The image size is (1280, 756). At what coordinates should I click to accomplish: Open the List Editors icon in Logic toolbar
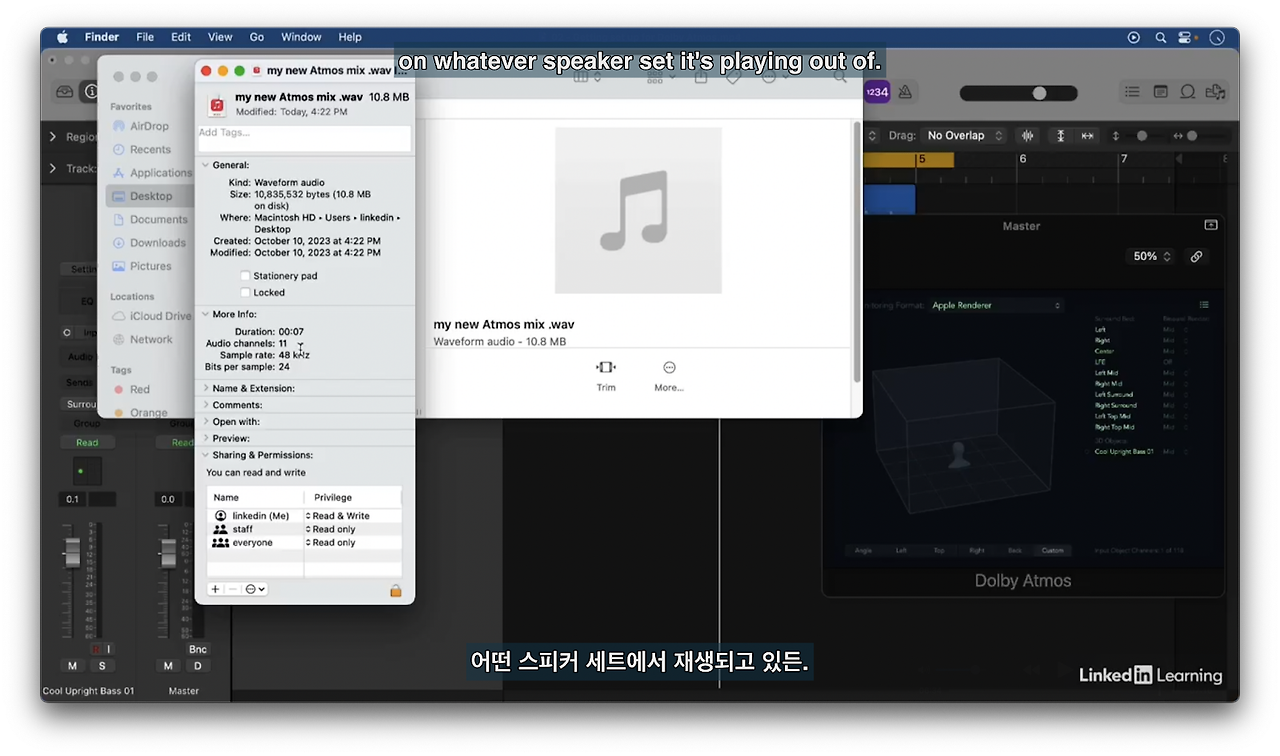pos(1132,92)
